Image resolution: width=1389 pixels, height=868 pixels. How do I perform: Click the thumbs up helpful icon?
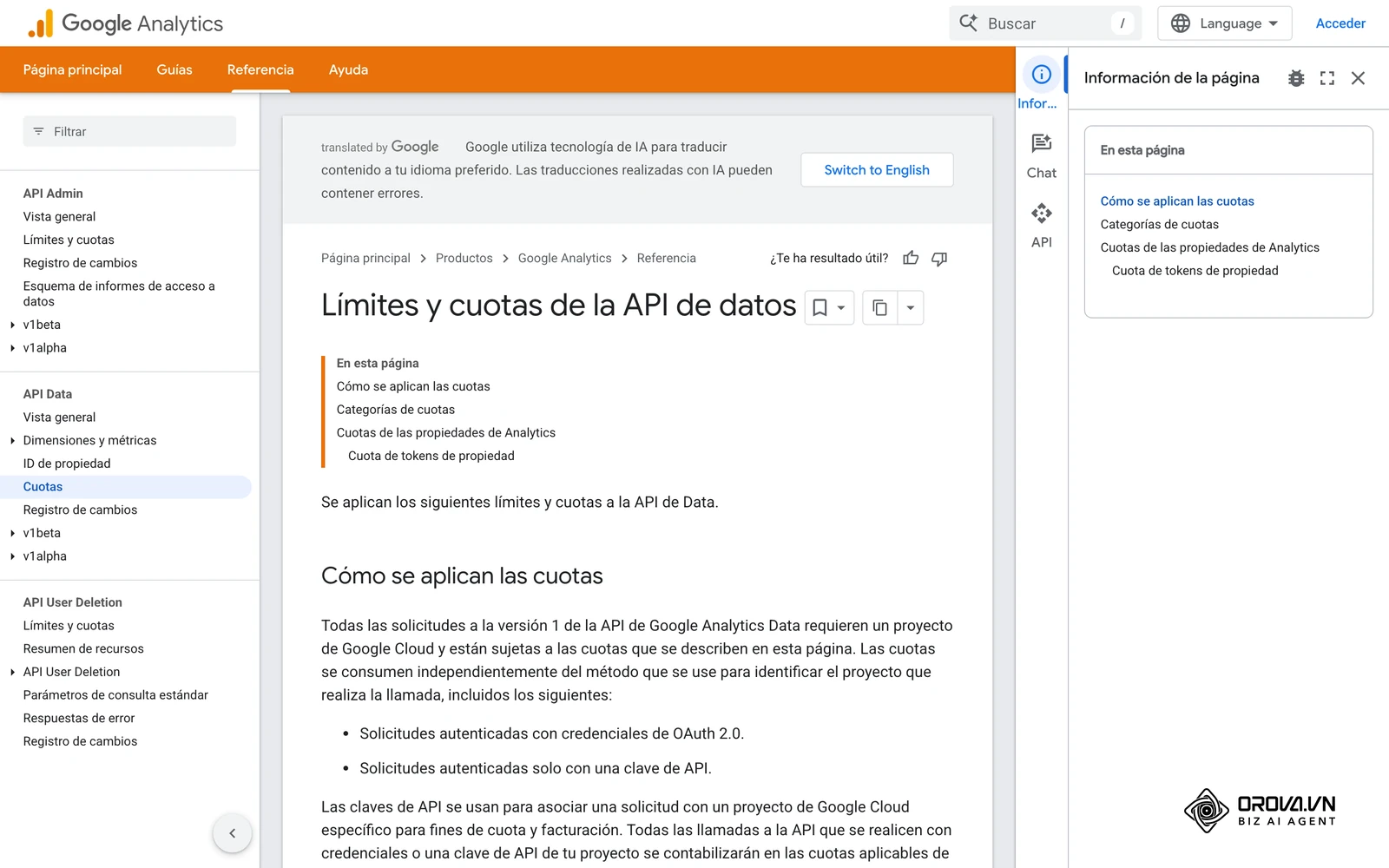pyautogui.click(x=911, y=258)
